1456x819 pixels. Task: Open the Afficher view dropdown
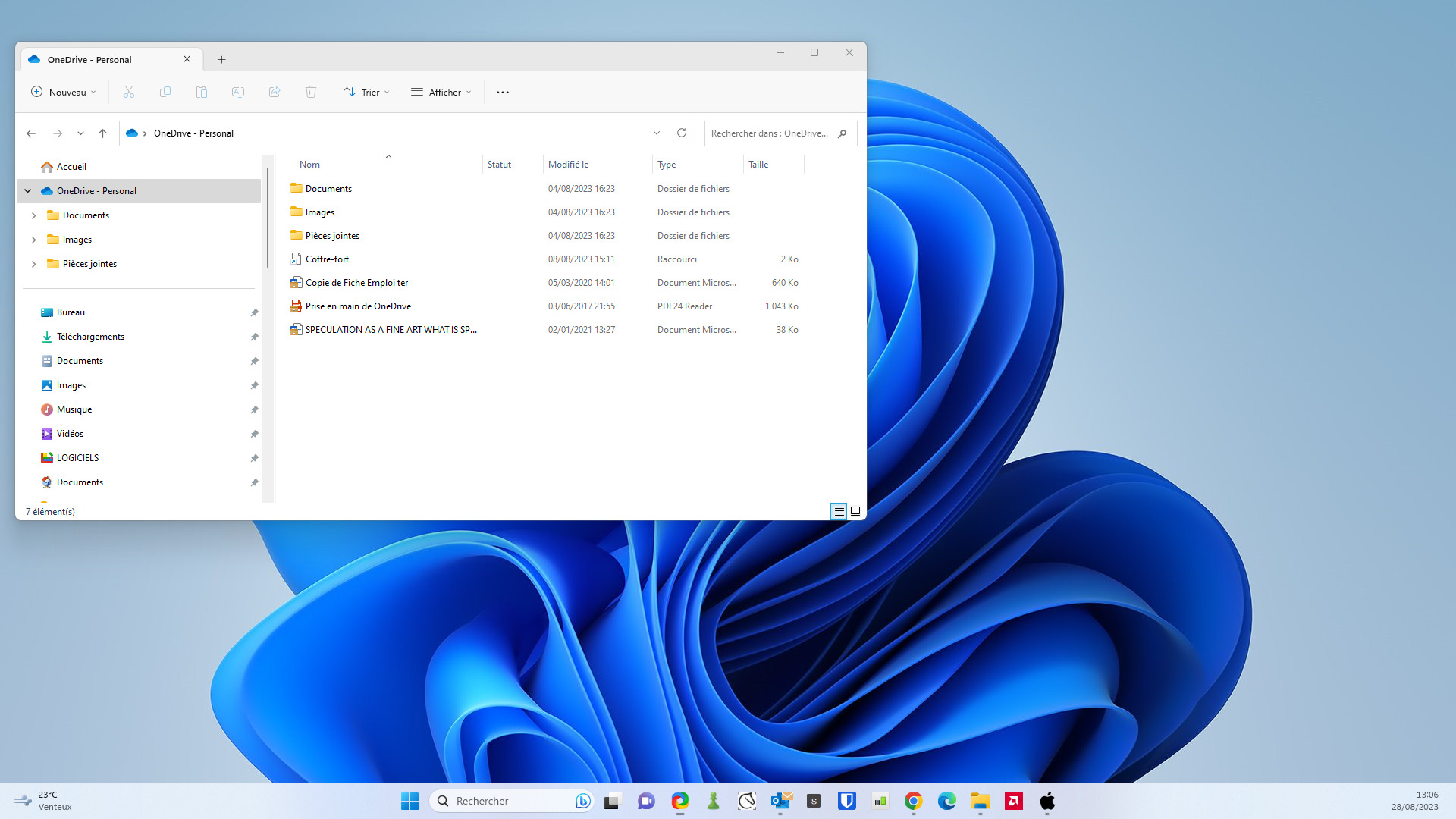(441, 92)
